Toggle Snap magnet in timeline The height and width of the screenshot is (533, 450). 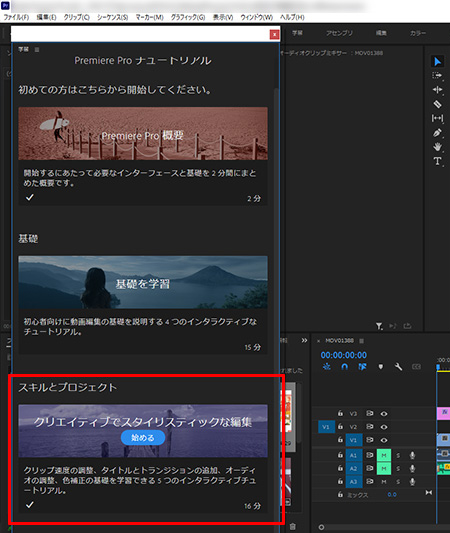tap(344, 367)
